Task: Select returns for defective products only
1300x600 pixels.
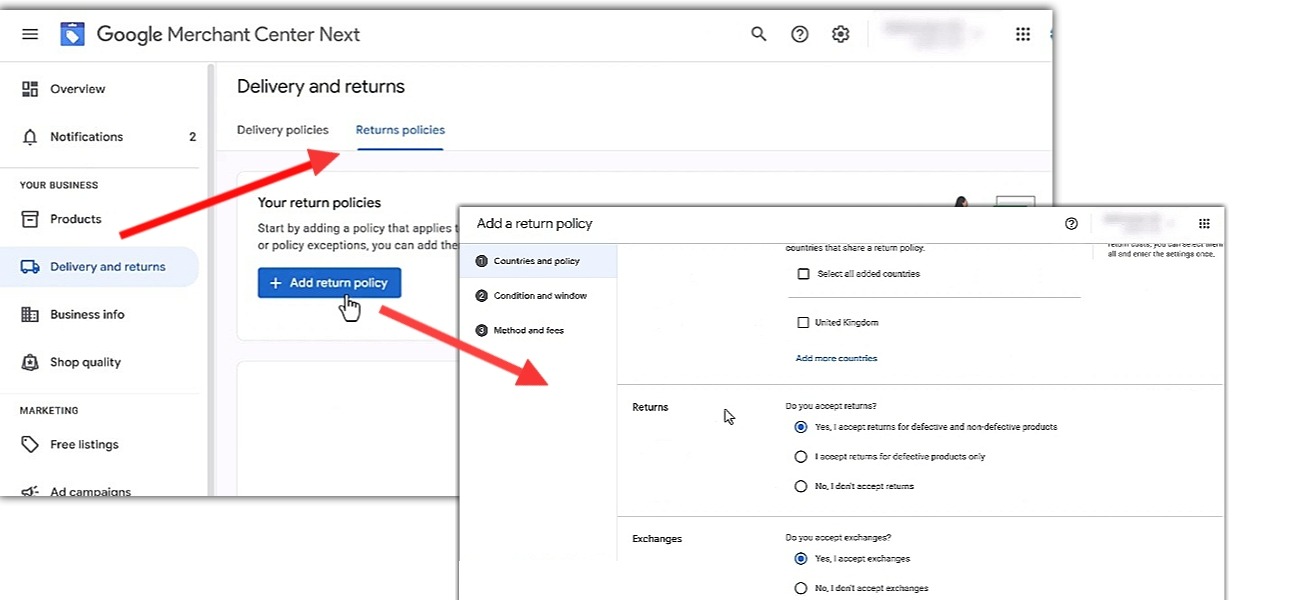Action: point(800,457)
